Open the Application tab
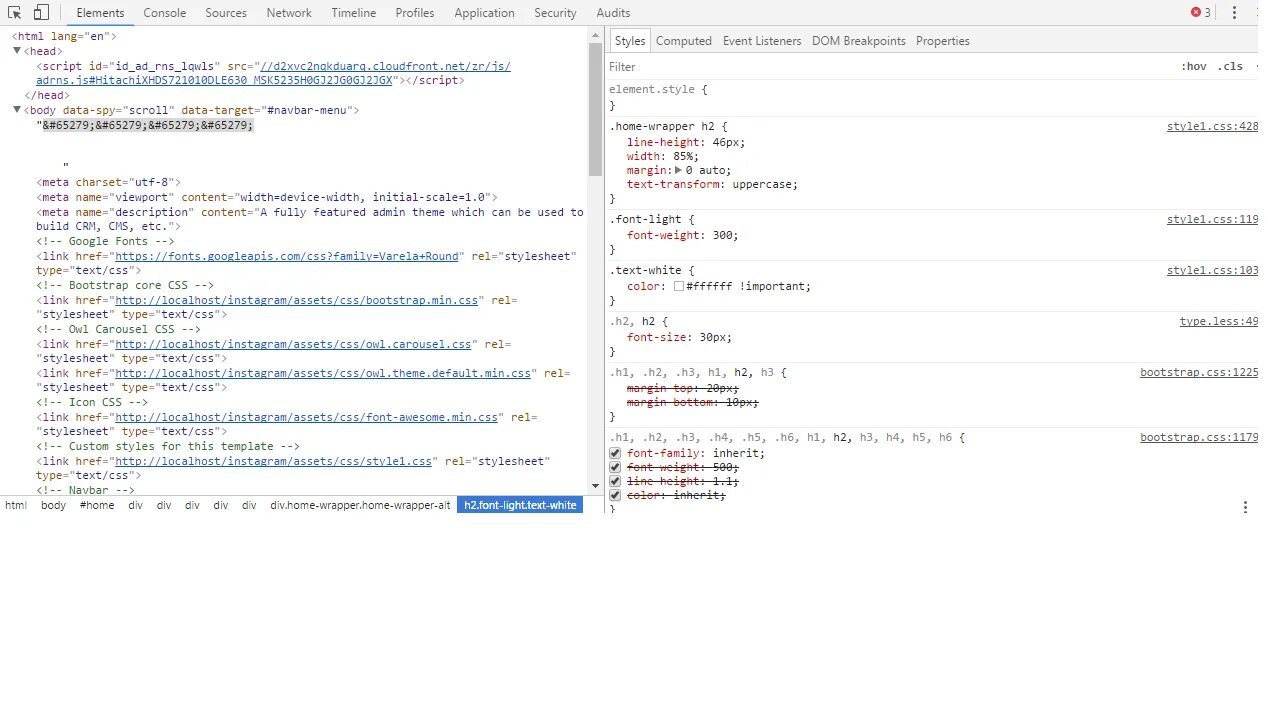 tap(485, 13)
